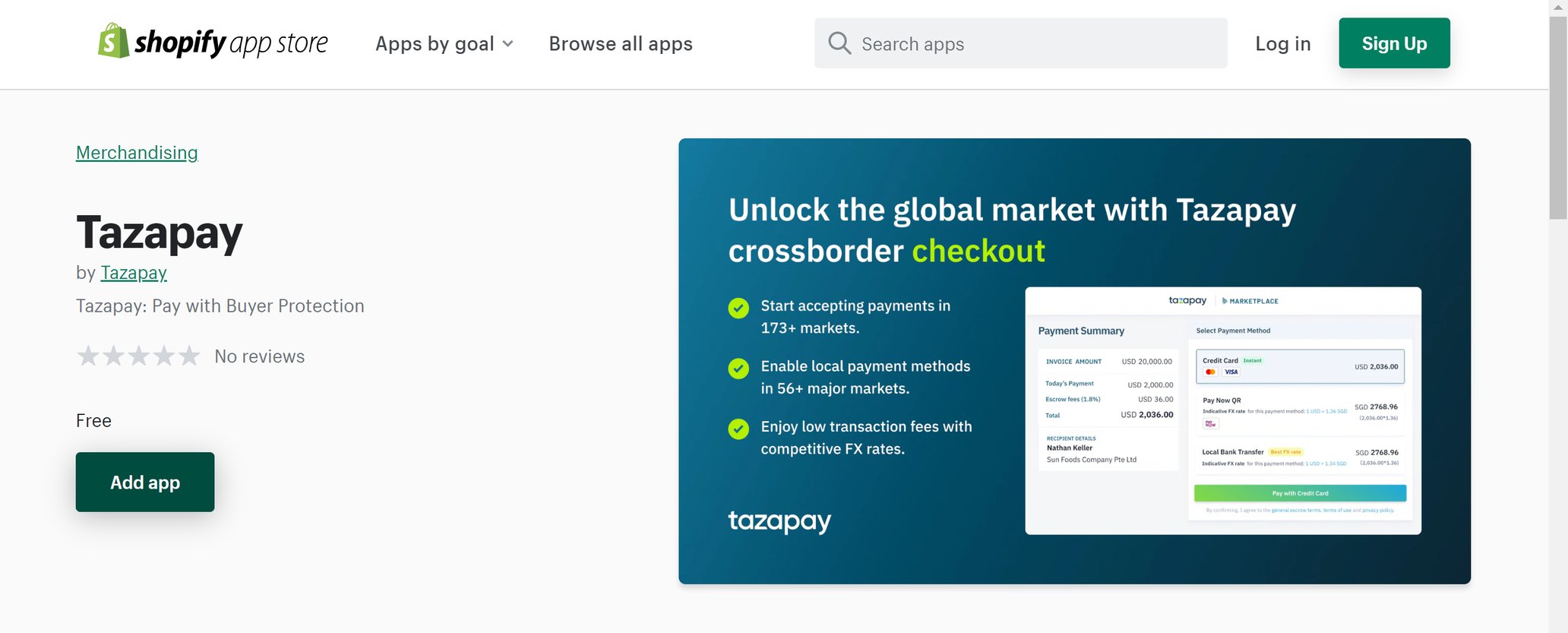Image resolution: width=1568 pixels, height=633 pixels.
Task: Click the checkmark beside low transaction fees
Action: point(738,429)
